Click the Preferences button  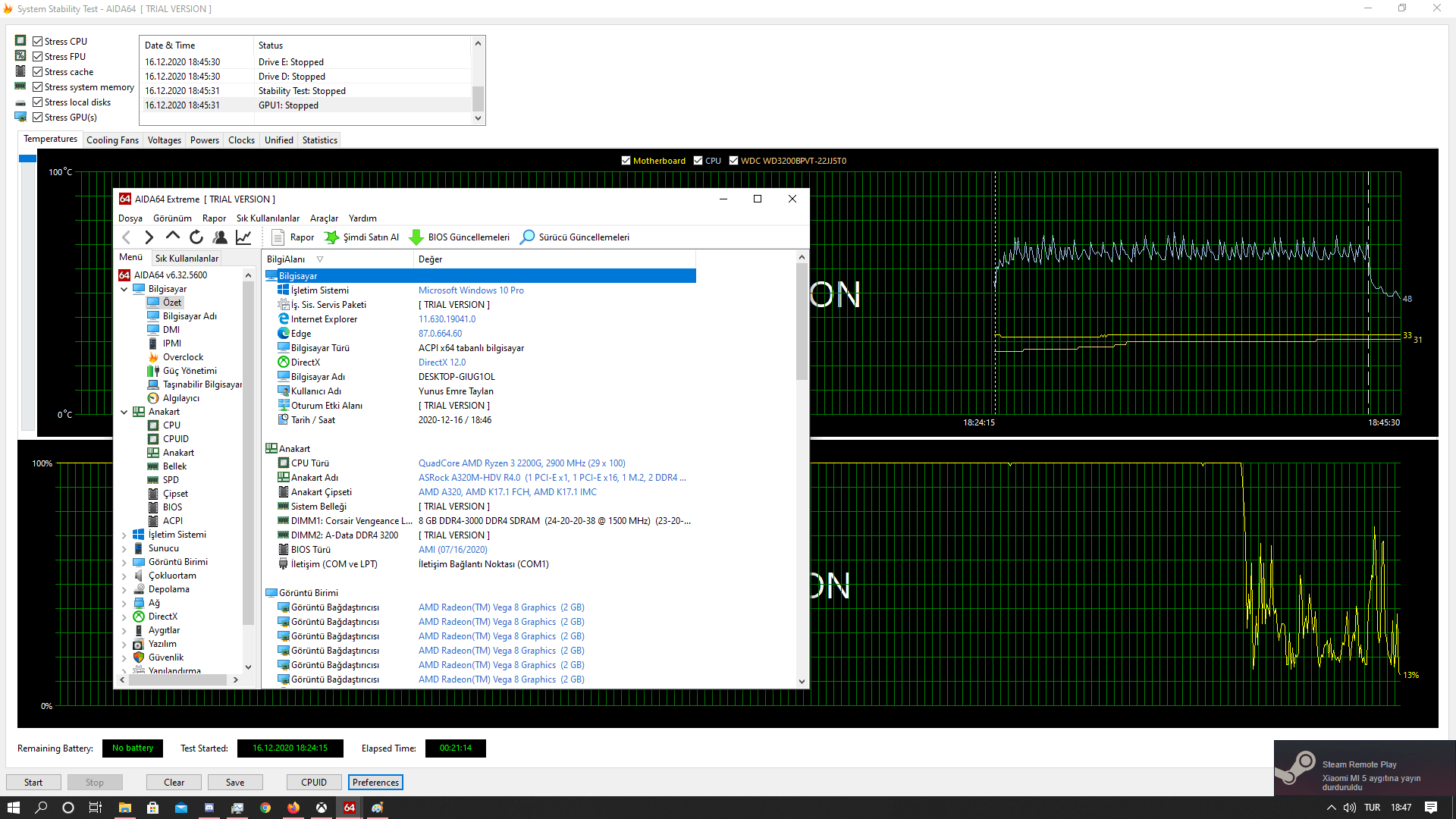coord(375,783)
